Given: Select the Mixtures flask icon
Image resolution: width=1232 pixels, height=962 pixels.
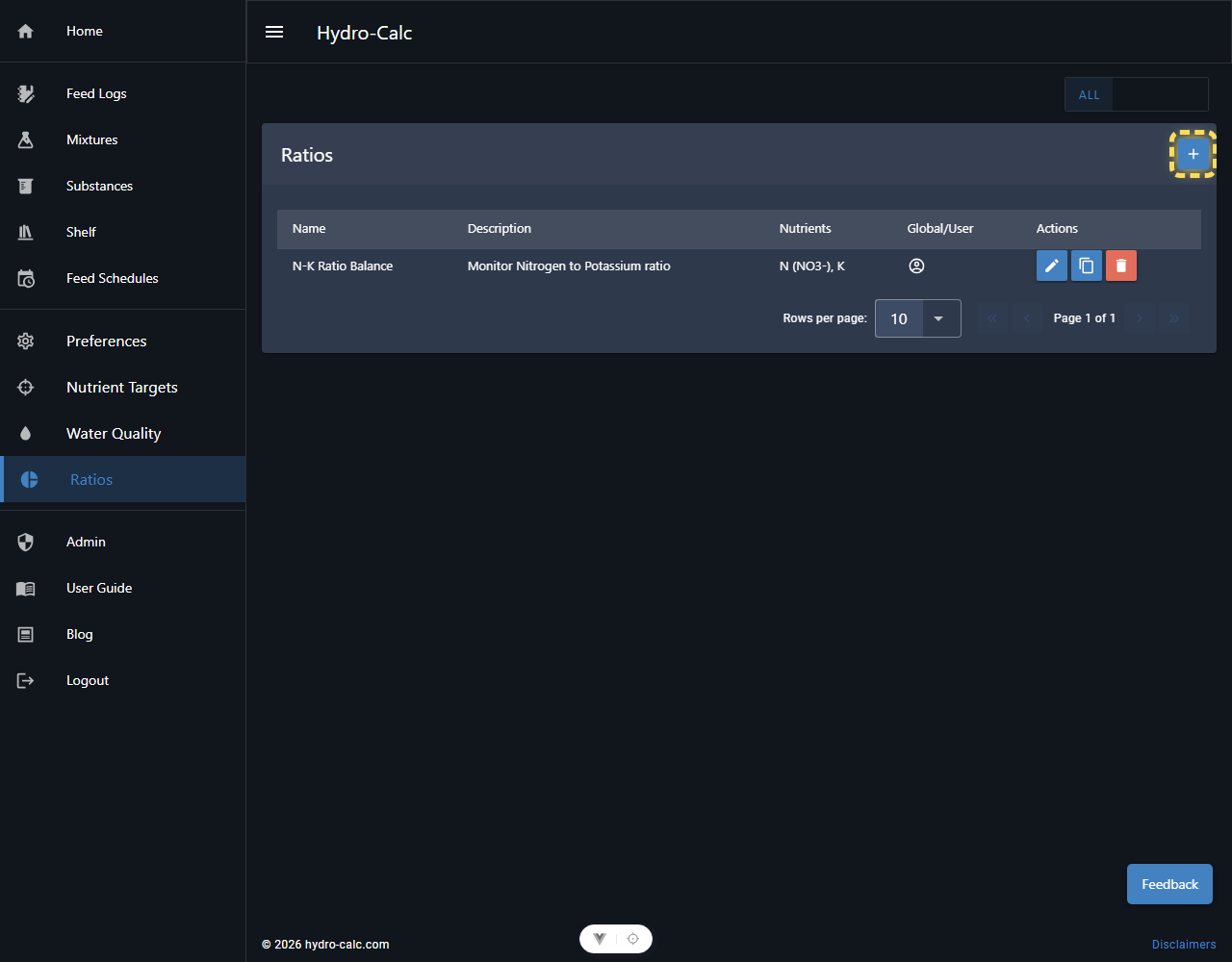Looking at the screenshot, I should click(26, 139).
